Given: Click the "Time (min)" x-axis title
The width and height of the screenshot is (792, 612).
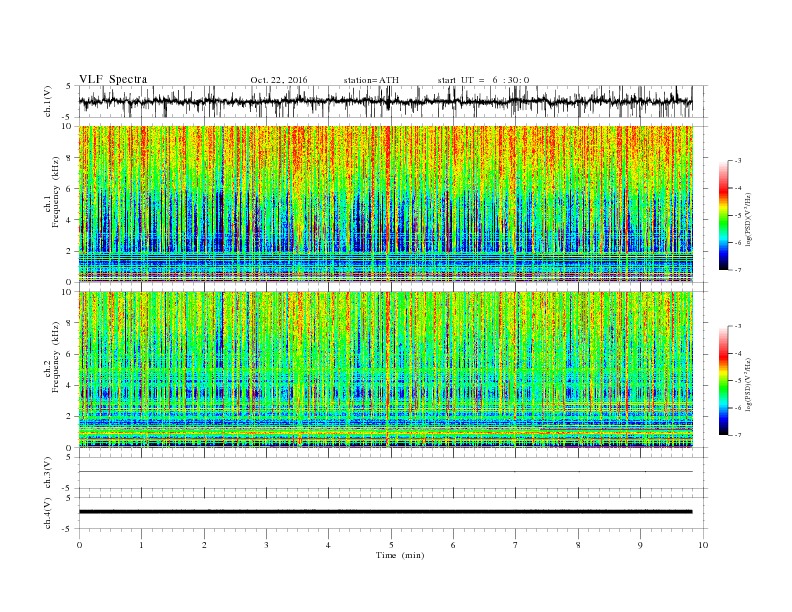Looking at the screenshot, I should 400,555.
